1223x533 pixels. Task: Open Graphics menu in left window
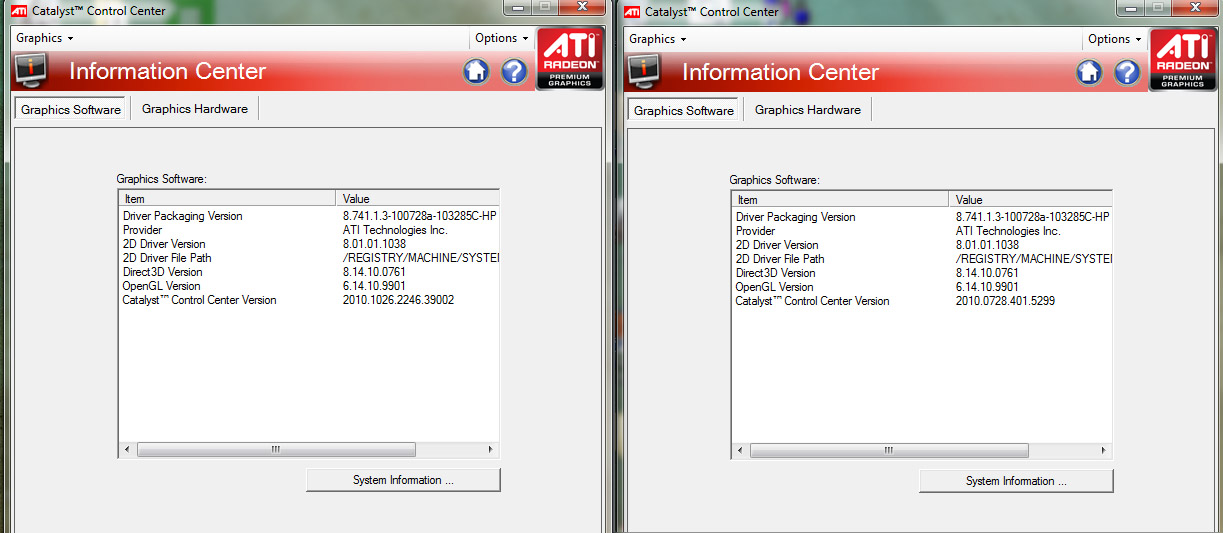[44, 38]
